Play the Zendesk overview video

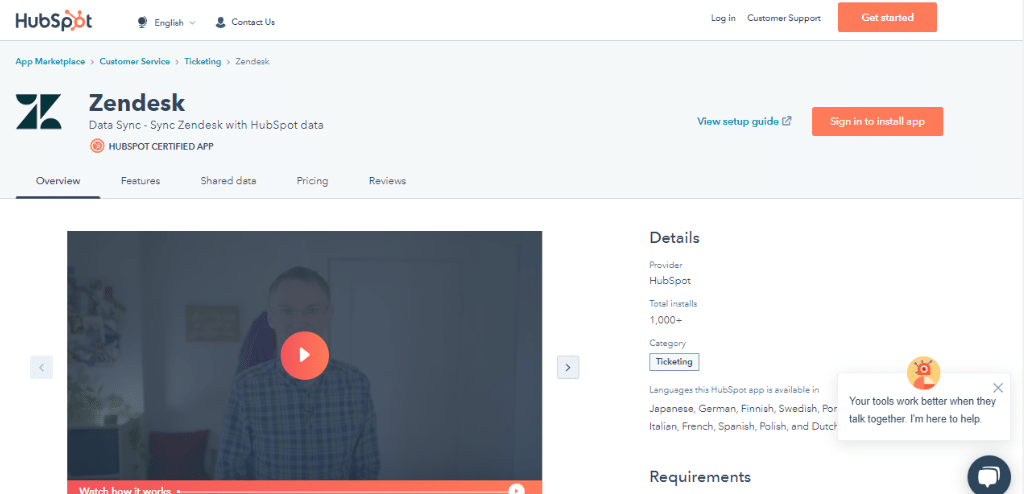click(x=304, y=355)
